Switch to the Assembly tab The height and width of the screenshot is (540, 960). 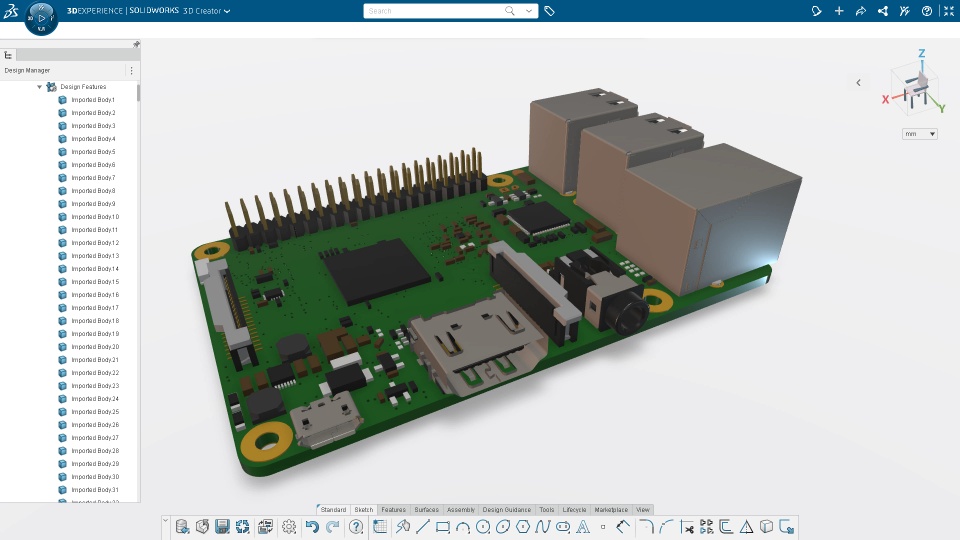coord(460,509)
